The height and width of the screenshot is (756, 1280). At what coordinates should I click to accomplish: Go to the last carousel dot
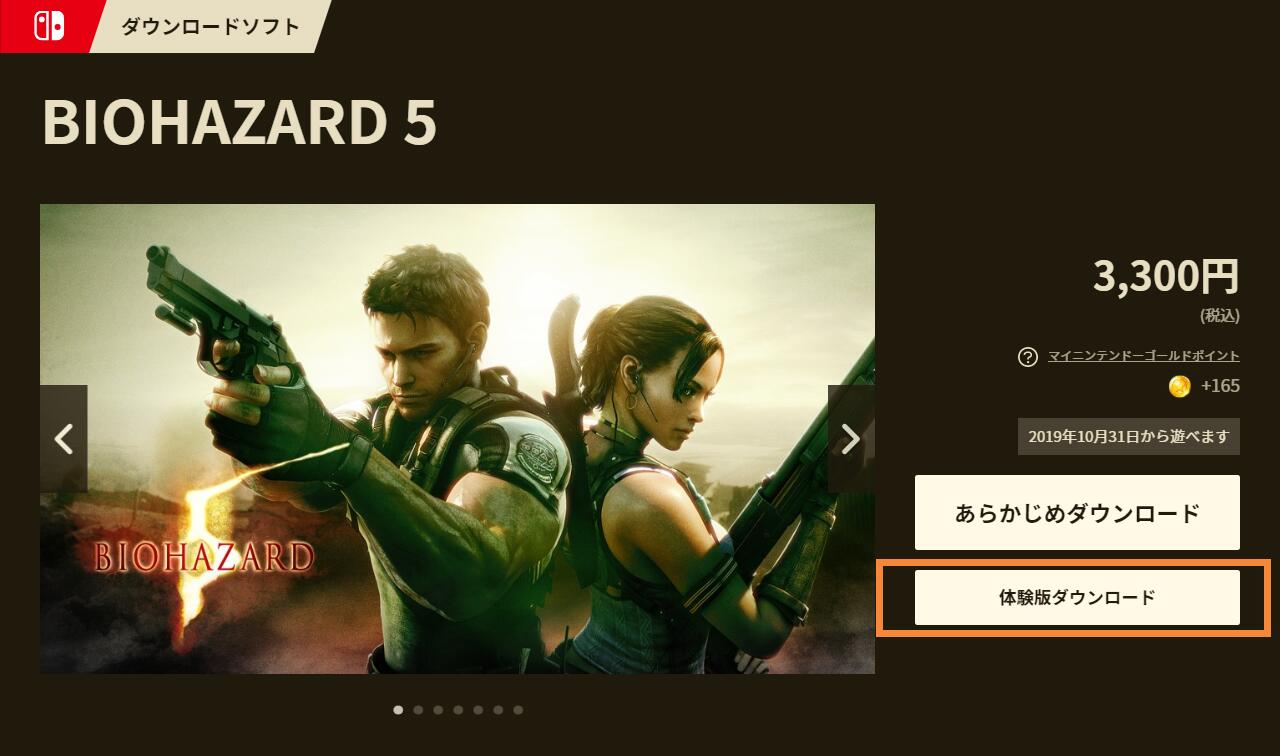(518, 710)
